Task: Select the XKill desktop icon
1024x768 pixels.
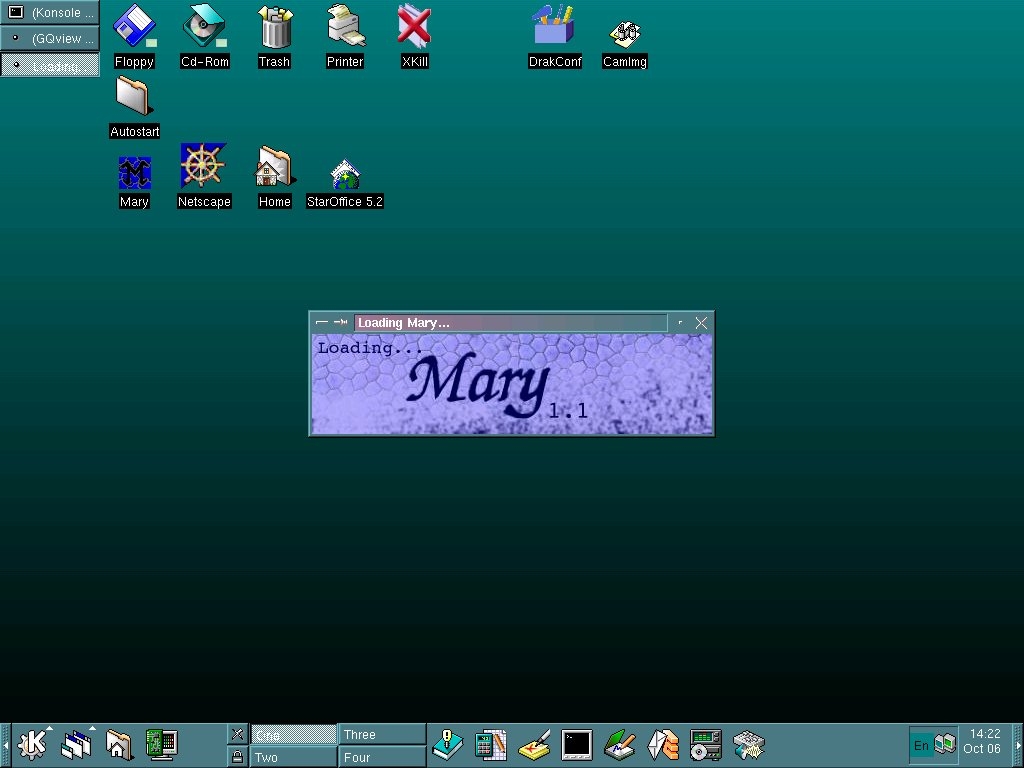Action: 414,27
